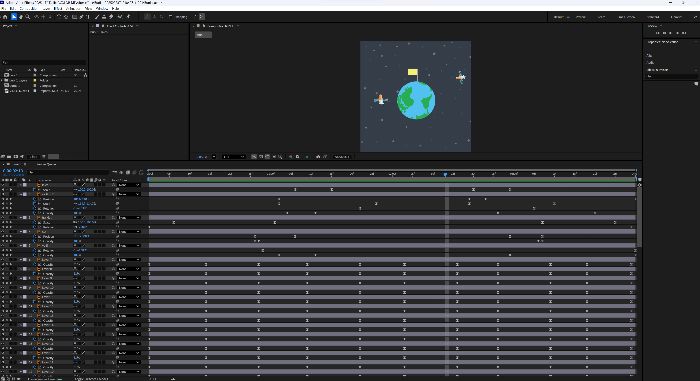The image size is (700, 381).
Task: Click the green work area bar
Action: (x=392, y=179)
